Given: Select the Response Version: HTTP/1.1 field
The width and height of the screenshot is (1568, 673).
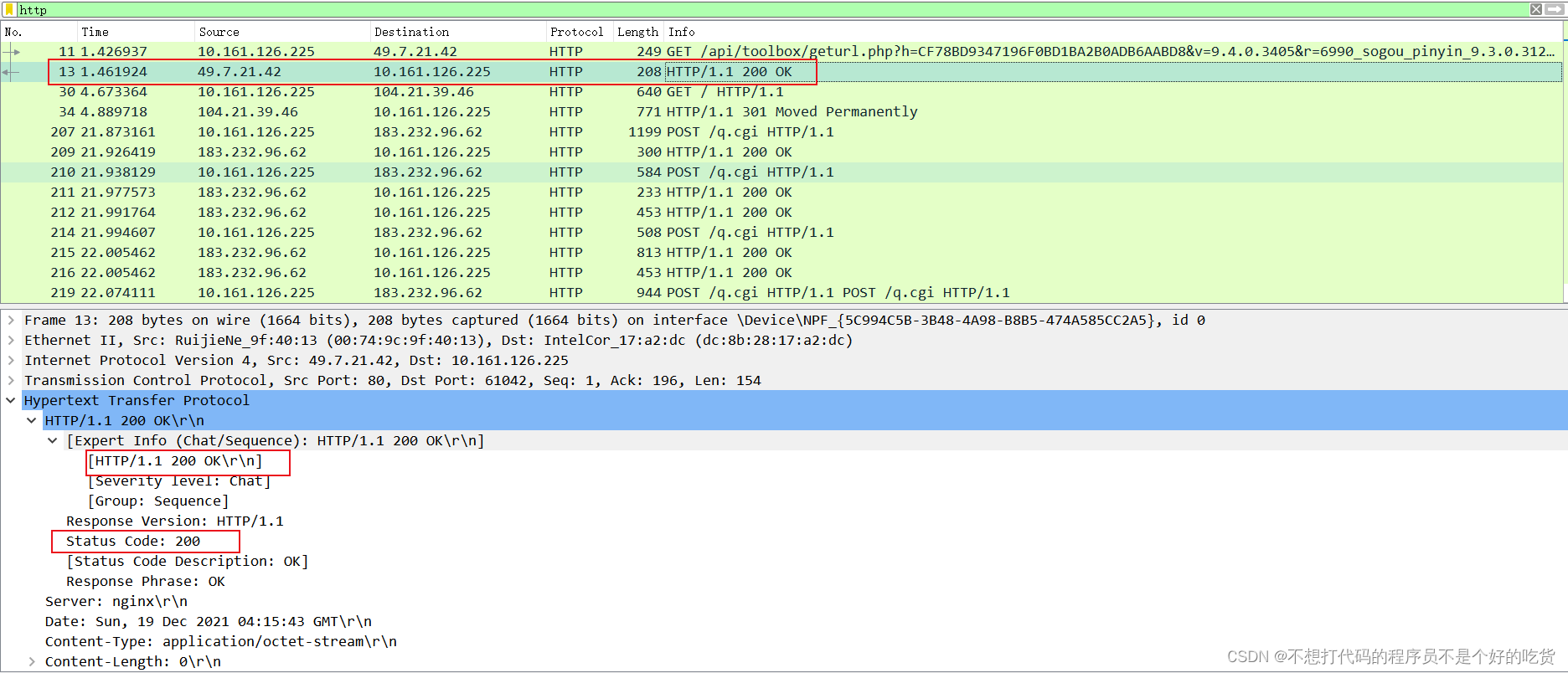Looking at the screenshot, I should point(175,521).
